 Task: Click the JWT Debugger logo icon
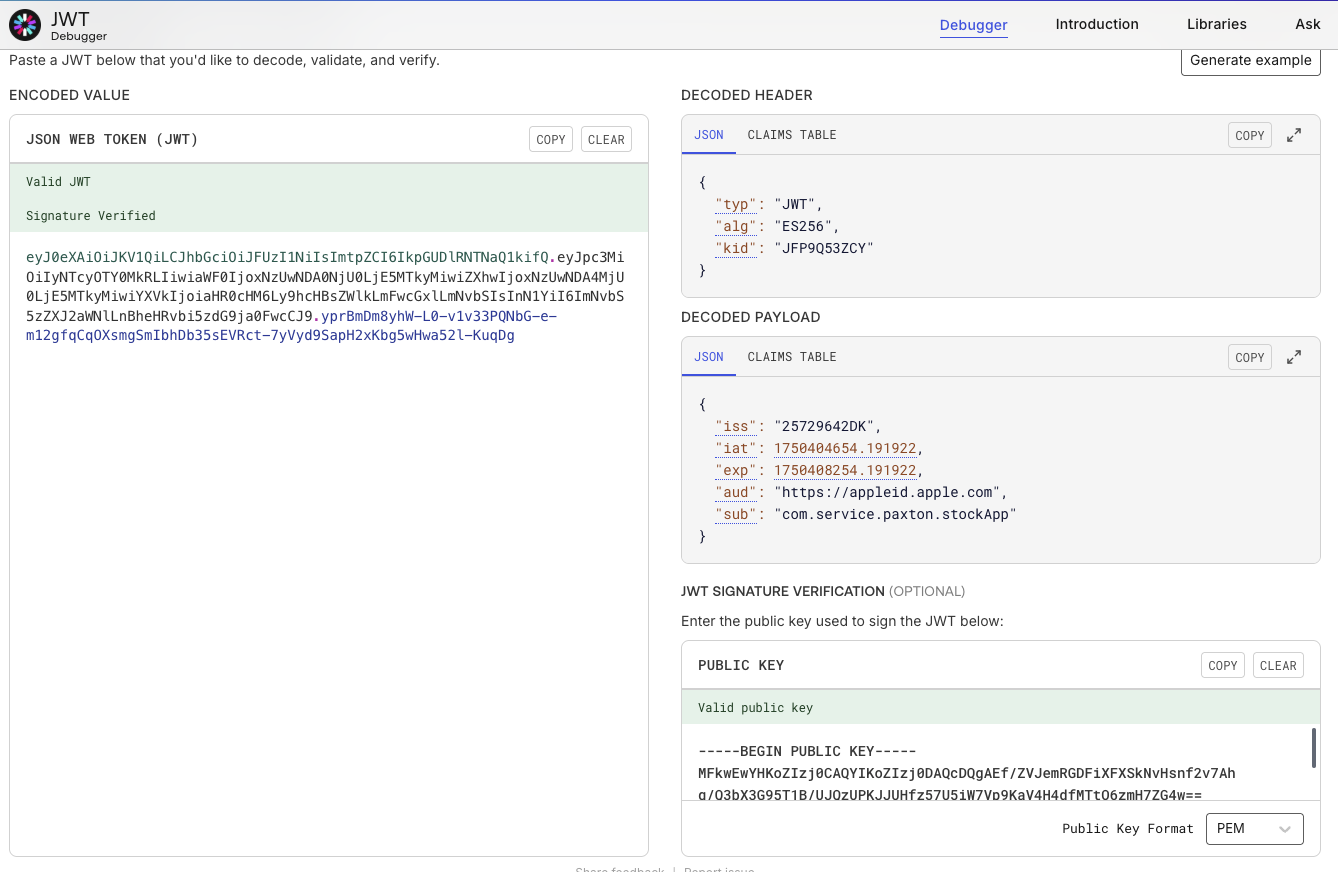click(24, 24)
